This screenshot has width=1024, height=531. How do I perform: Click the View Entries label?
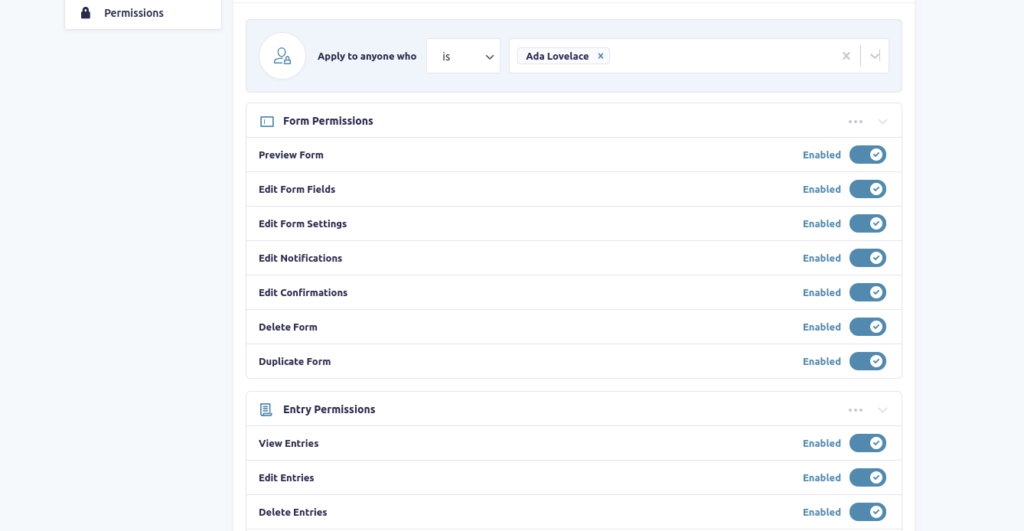click(289, 443)
